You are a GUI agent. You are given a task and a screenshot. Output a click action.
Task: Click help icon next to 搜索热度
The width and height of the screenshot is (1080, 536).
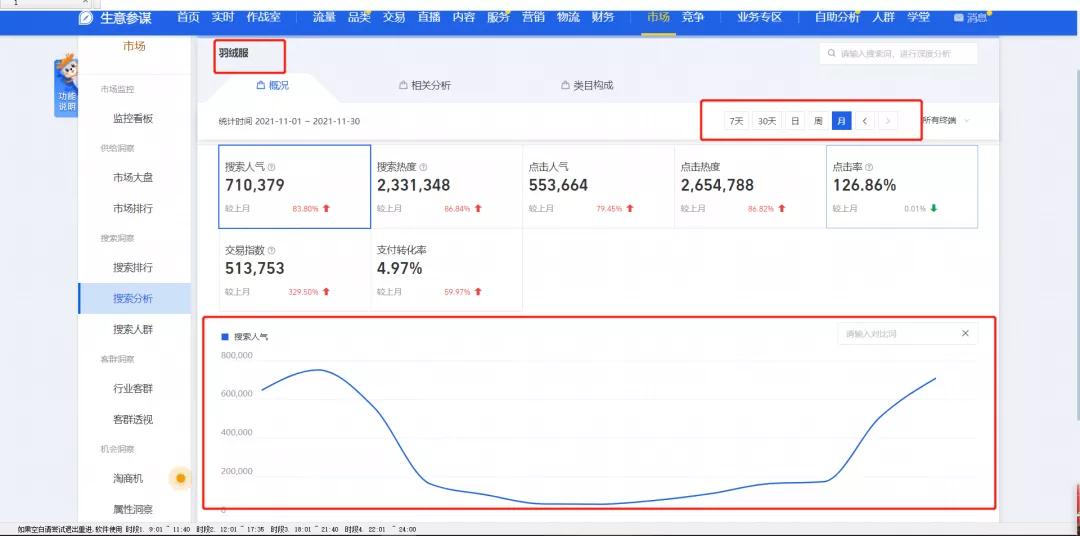tap(423, 167)
